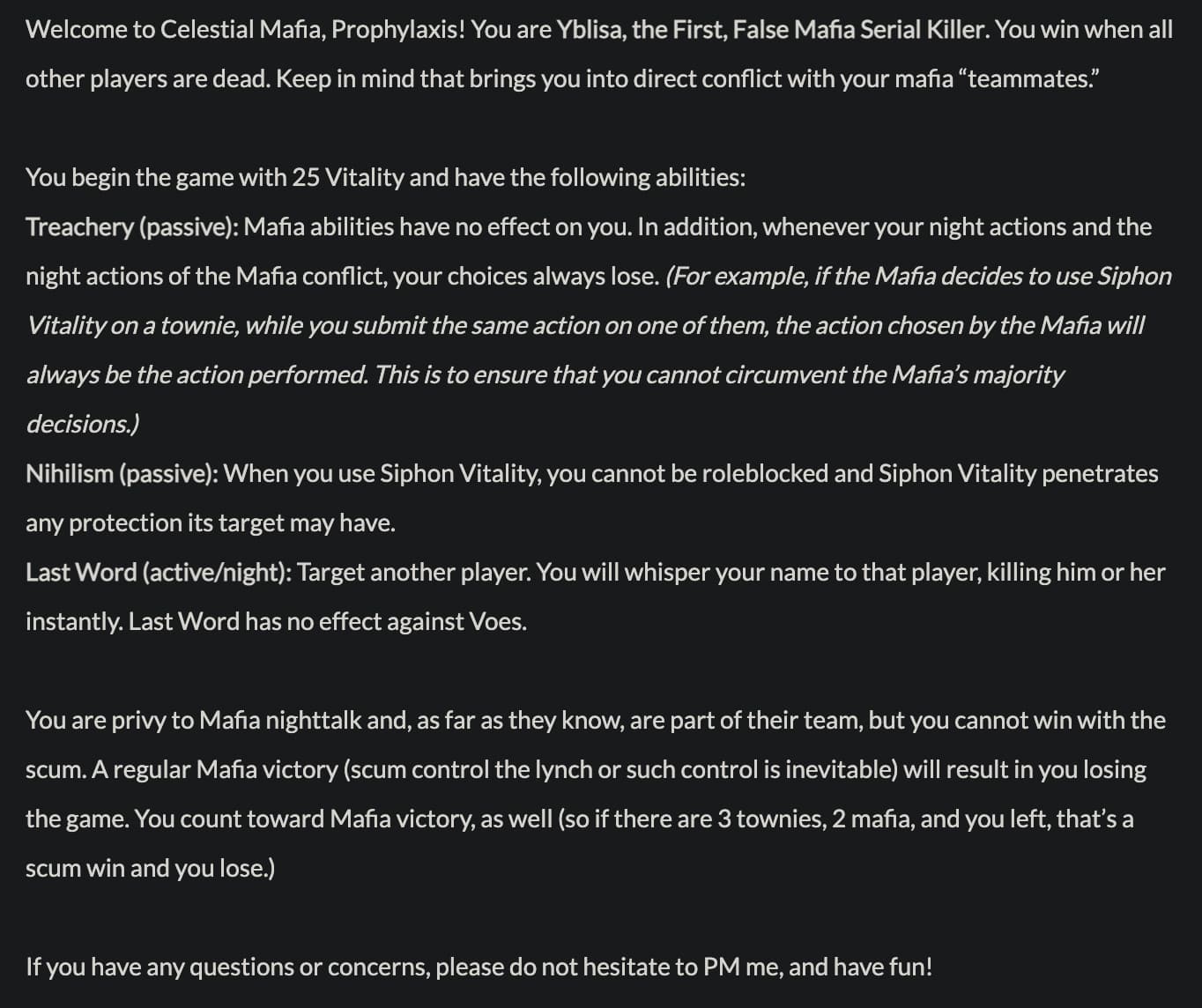Click the bold 'Nihilism (passive):' heading
Viewport: 1202px width, 1008px height.
pos(122,474)
